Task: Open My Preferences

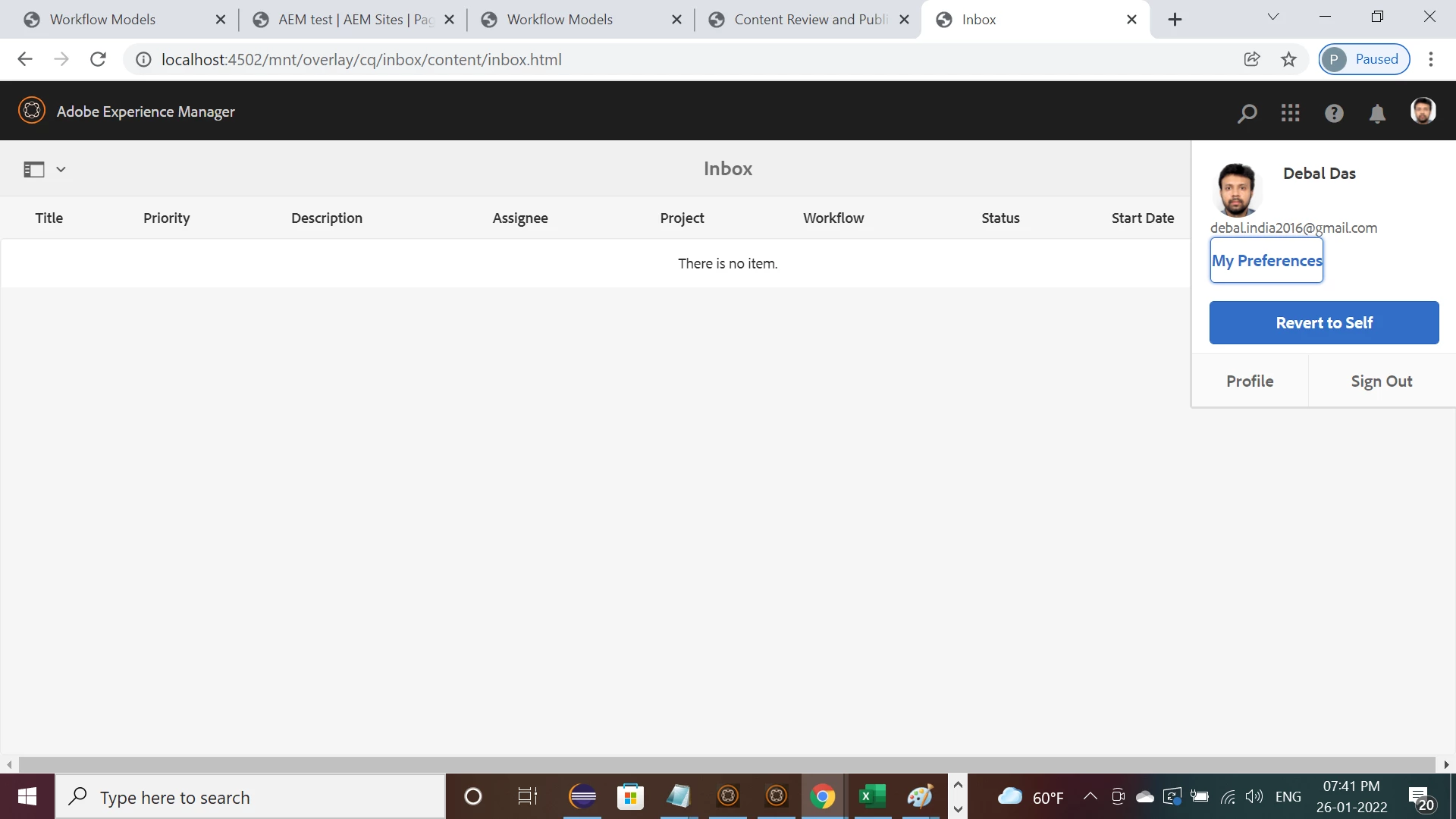Action: pos(1266,260)
